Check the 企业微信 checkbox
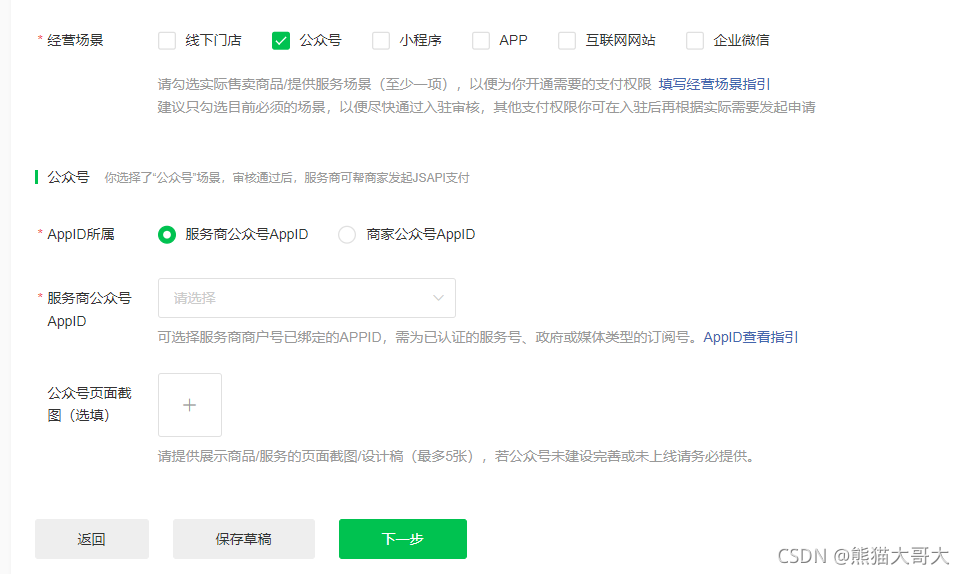The height and width of the screenshot is (574, 965). [x=695, y=41]
